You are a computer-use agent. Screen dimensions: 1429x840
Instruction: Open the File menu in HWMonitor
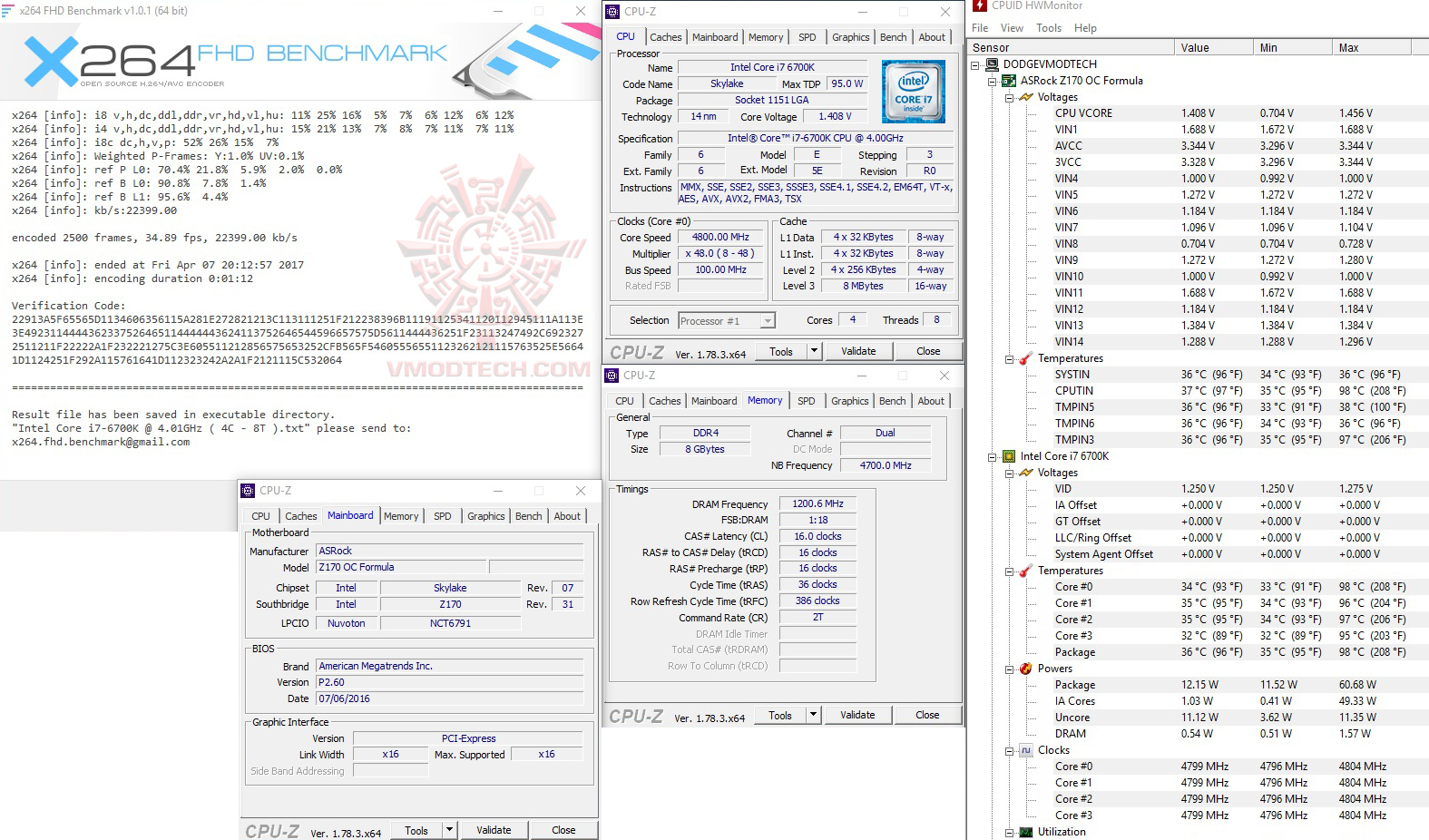[980, 28]
